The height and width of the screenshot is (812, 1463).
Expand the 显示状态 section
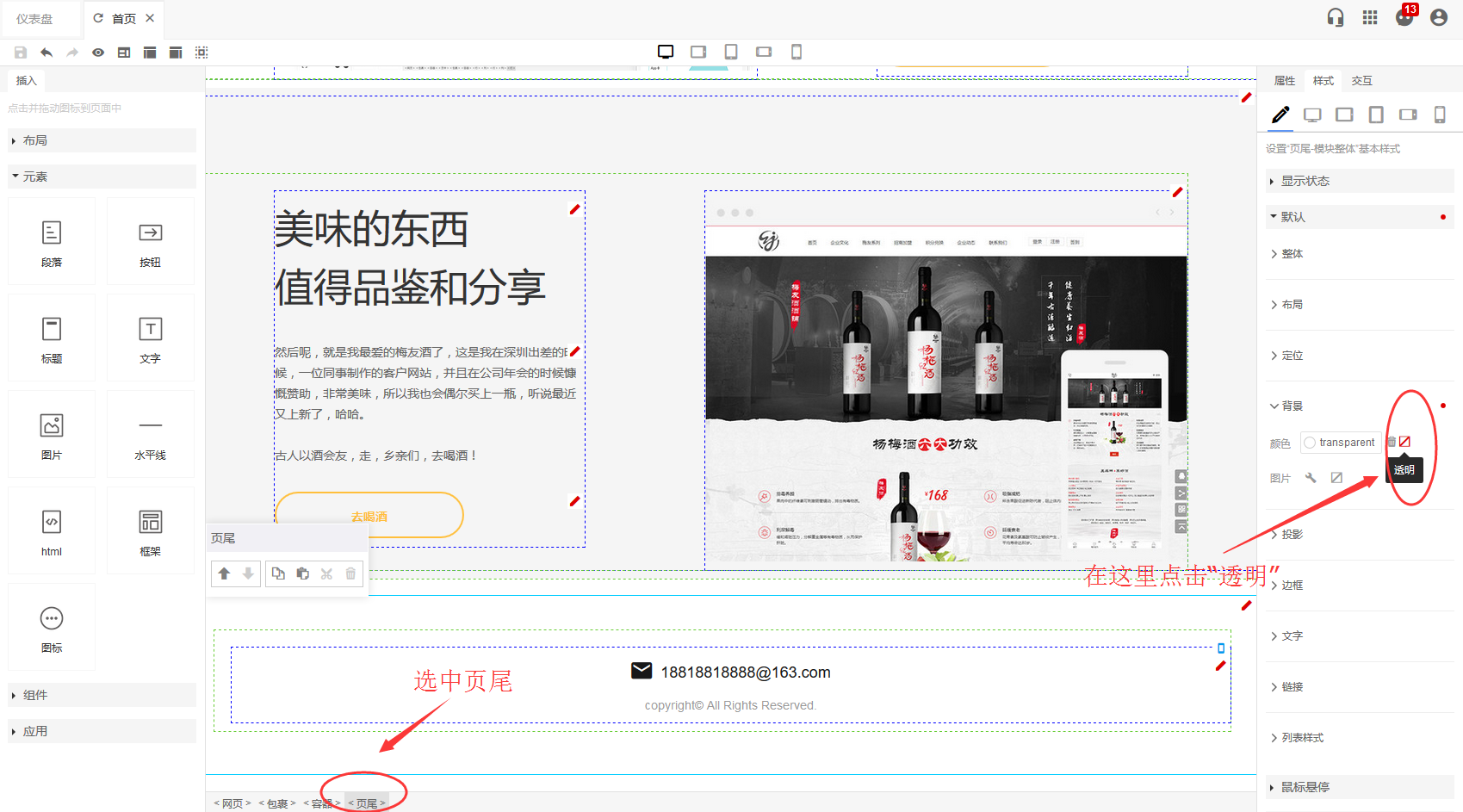pyautogui.click(x=1305, y=181)
